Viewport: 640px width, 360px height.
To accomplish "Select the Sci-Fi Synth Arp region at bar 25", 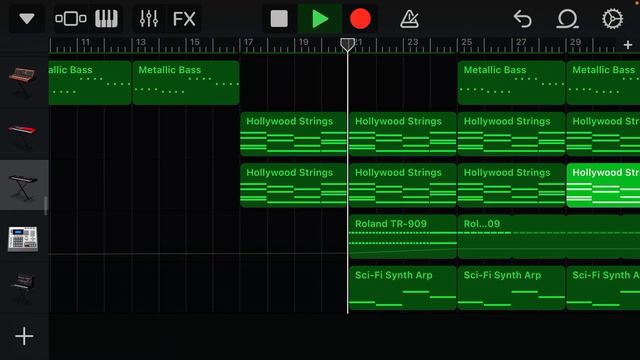I will [x=511, y=288].
